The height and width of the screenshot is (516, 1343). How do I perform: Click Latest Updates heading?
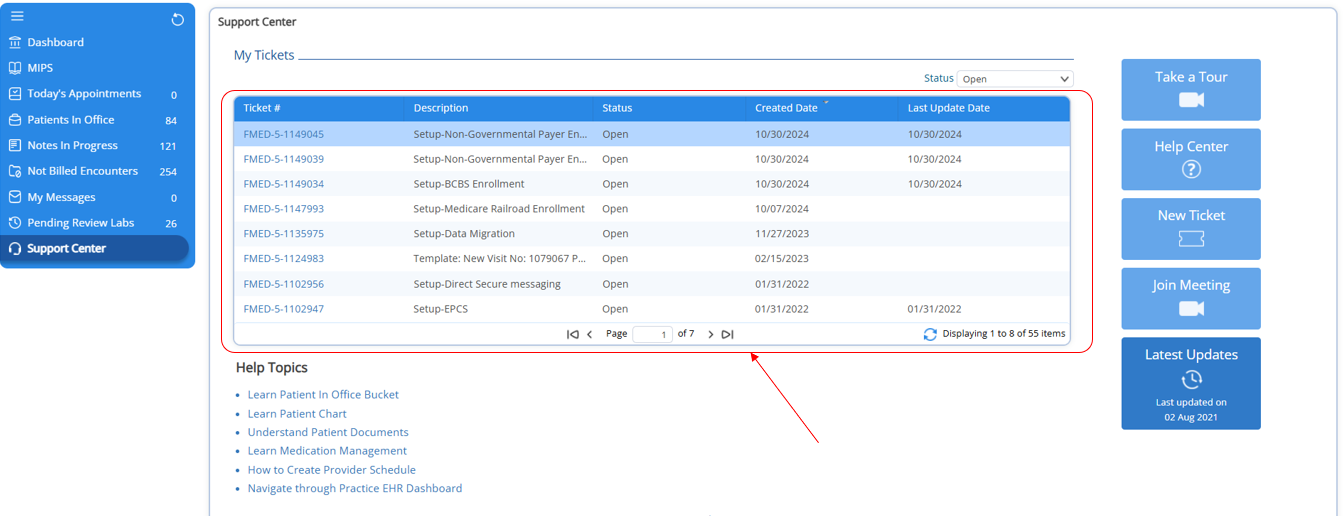[1191, 355]
